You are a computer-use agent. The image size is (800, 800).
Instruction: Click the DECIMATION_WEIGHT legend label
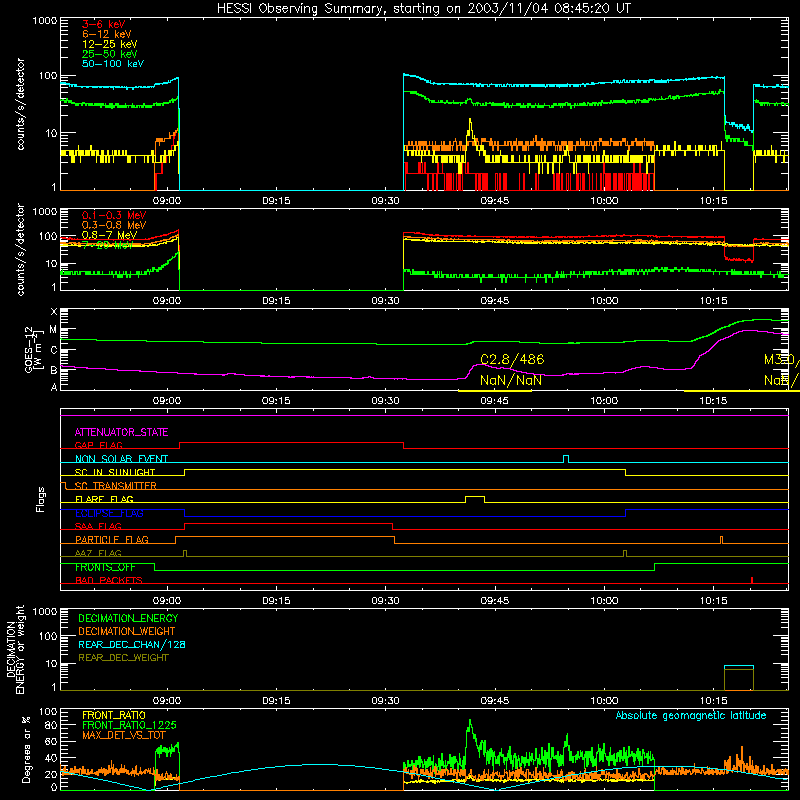[127, 631]
